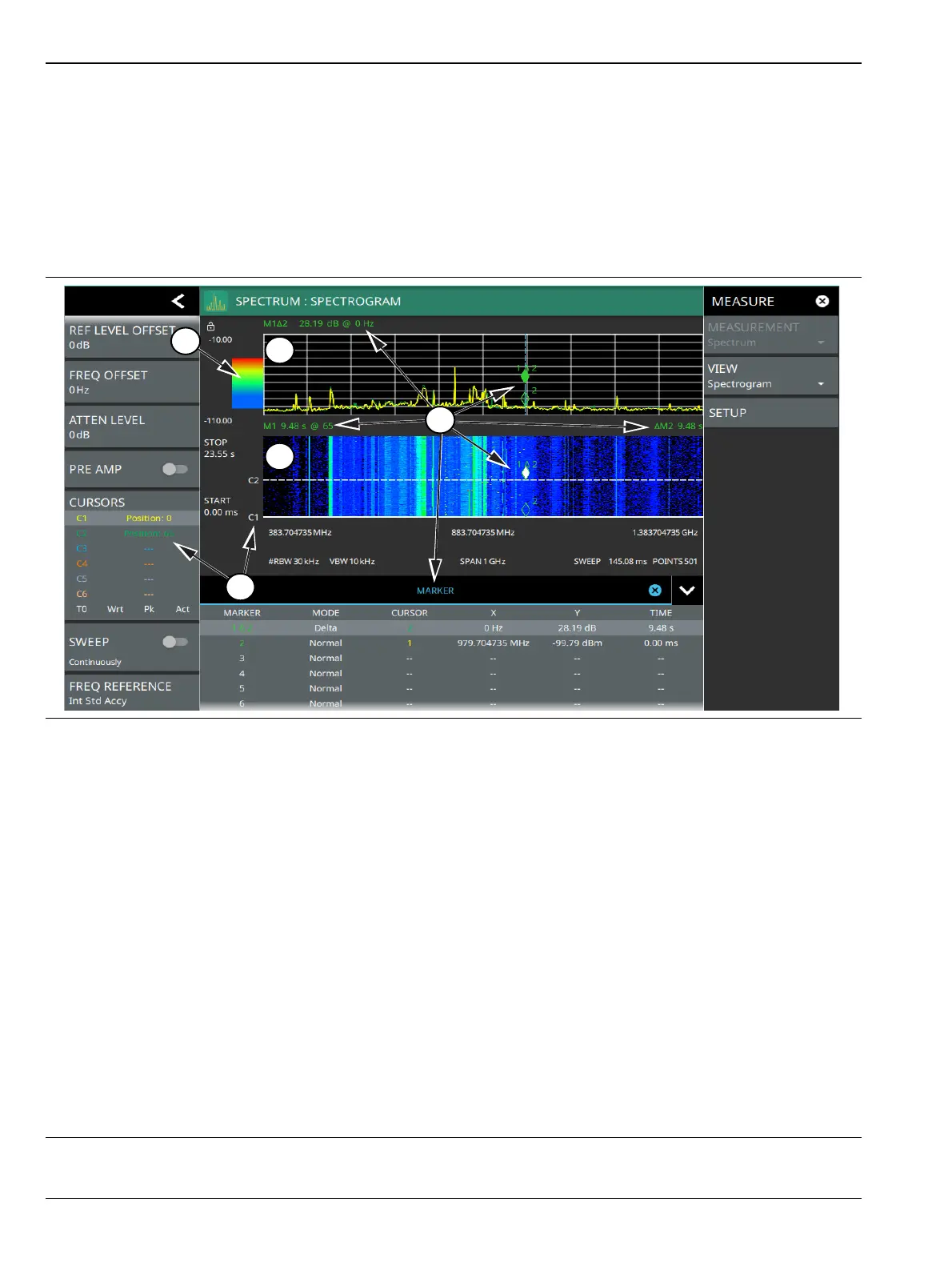Click the C1 cursor line label
Image resolution: width=952 pixels, height=1266 pixels.
253,517
